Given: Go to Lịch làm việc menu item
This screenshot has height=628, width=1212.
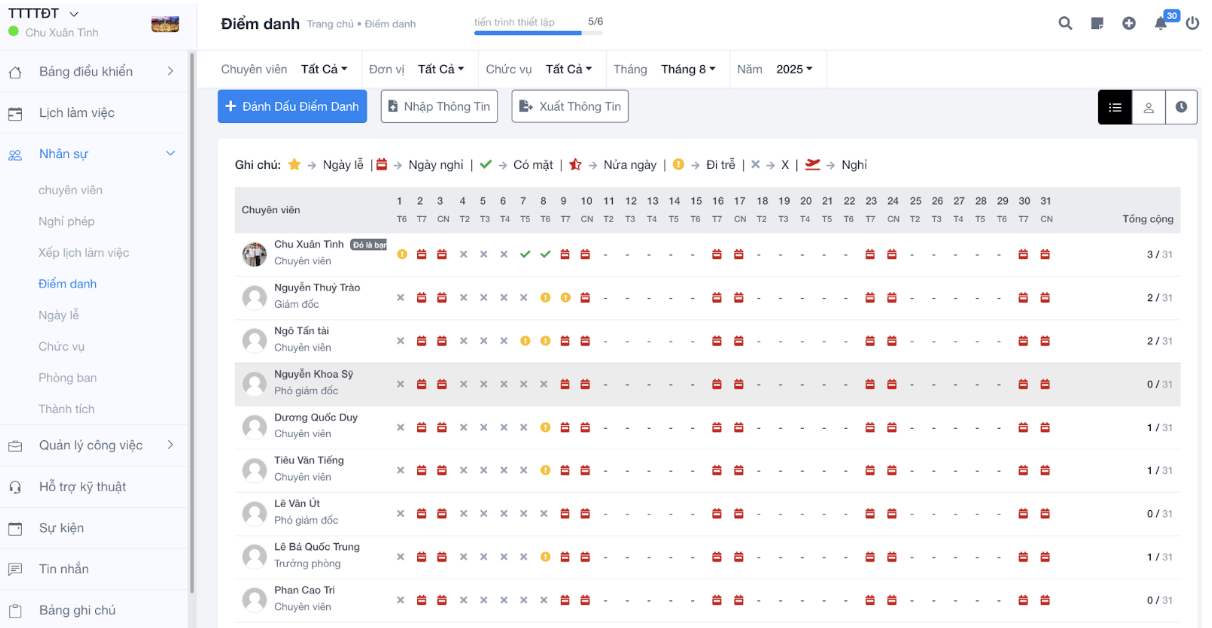Looking at the screenshot, I should (77, 113).
